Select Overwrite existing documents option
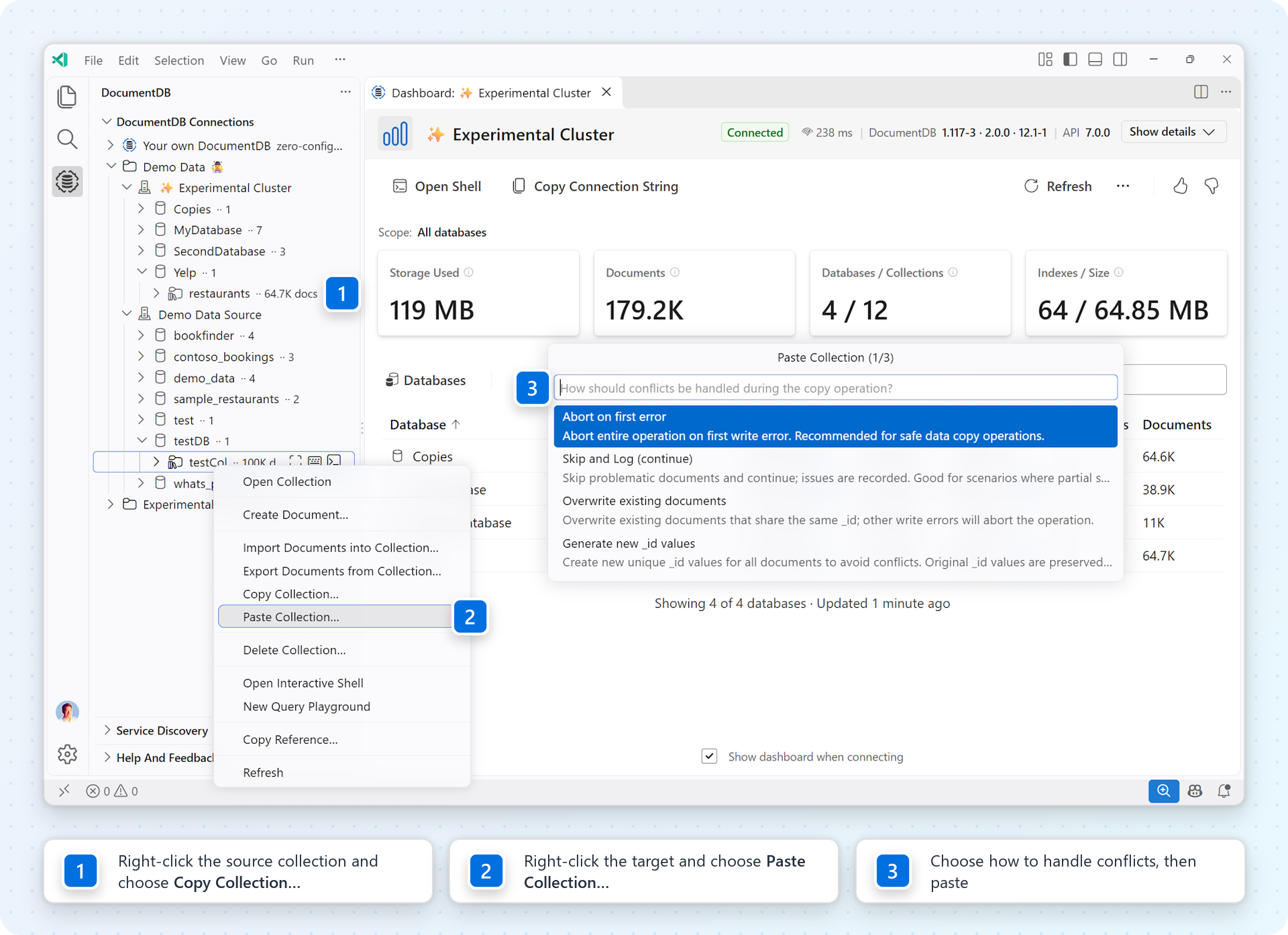 point(835,510)
